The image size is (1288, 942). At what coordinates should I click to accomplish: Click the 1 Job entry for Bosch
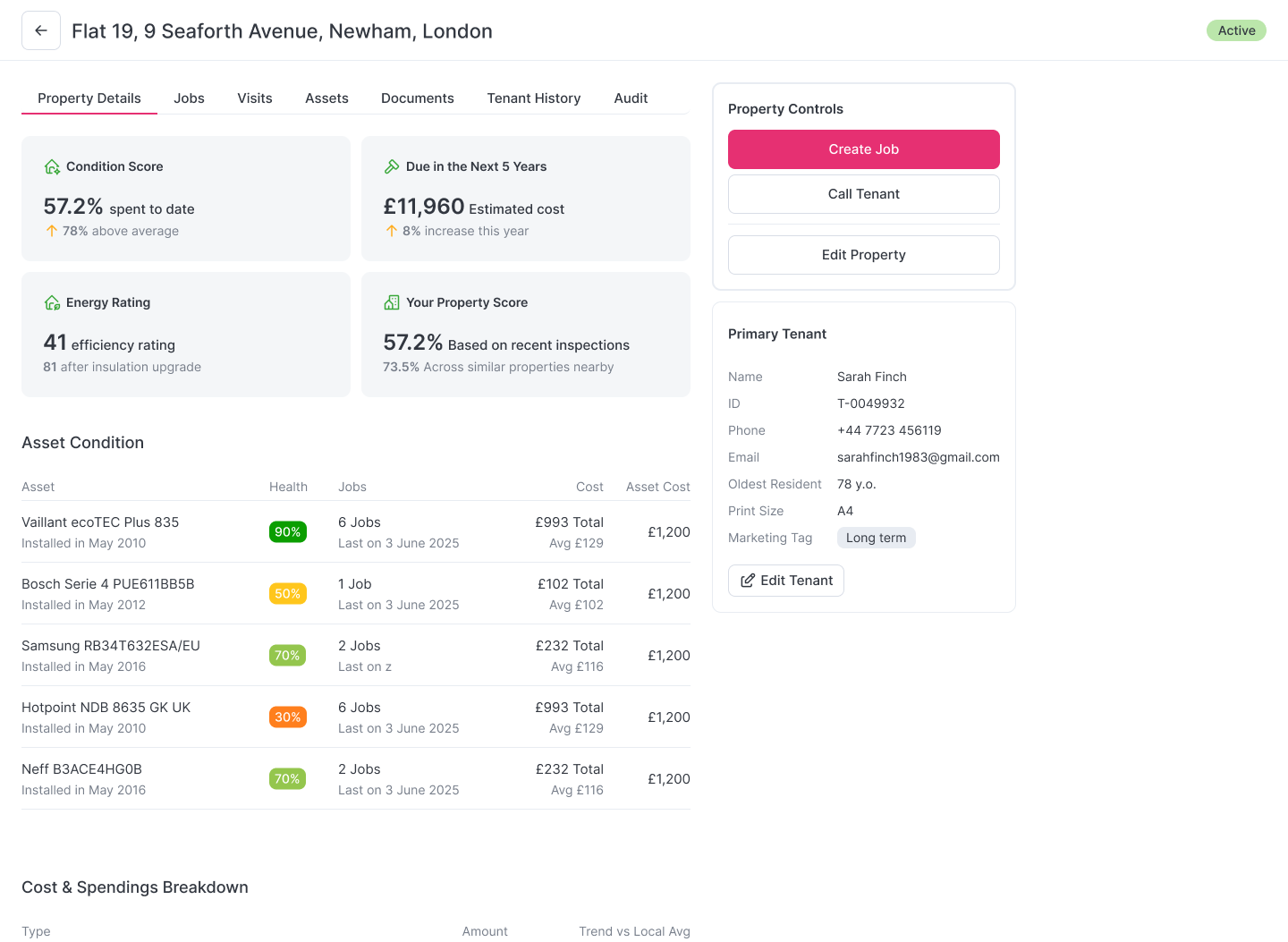pos(355,584)
